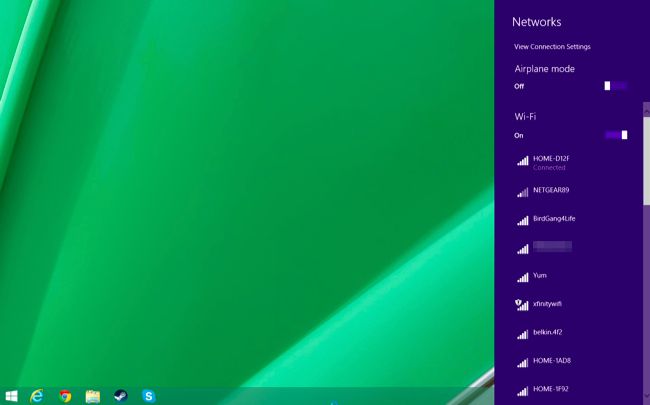Click the Networks panel title
Image resolution: width=650 pixels, height=405 pixels.
pyautogui.click(x=536, y=22)
